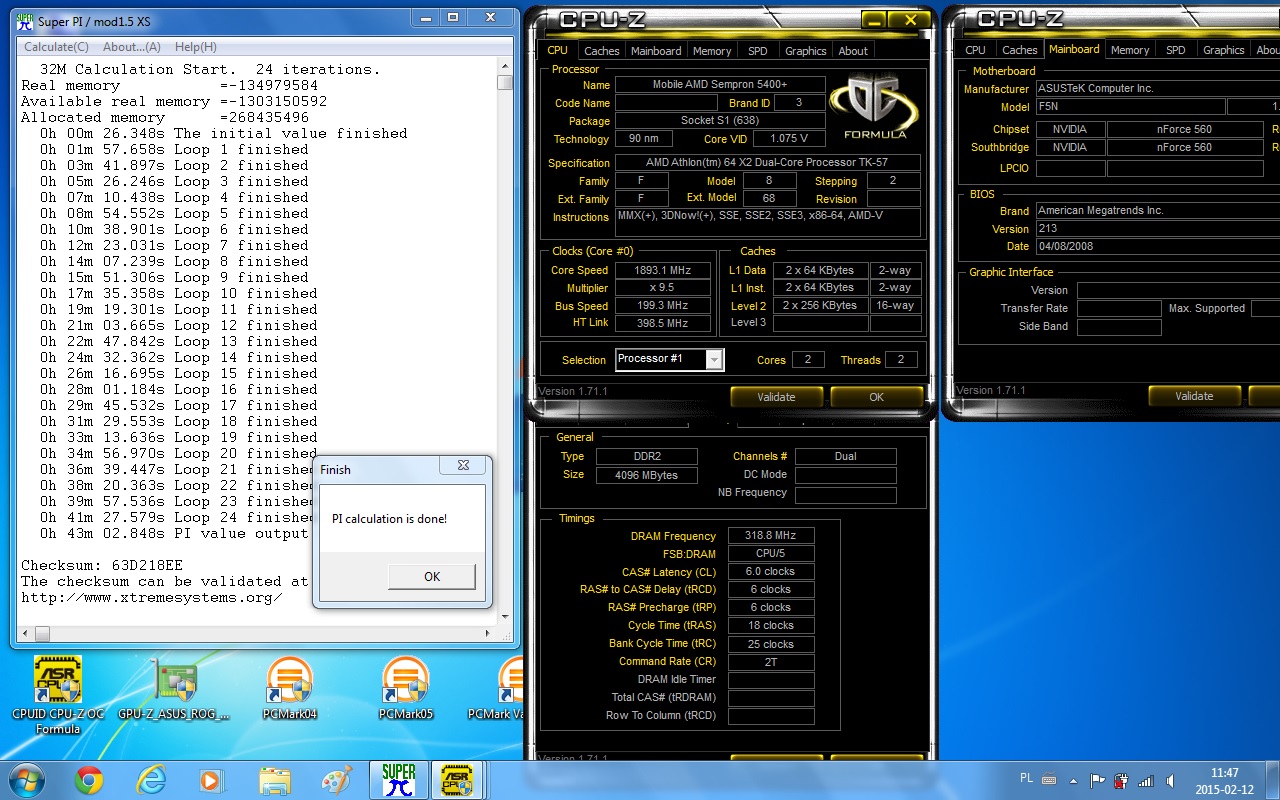Click the Show desktop strip
1280x800 pixels.
(1273, 780)
